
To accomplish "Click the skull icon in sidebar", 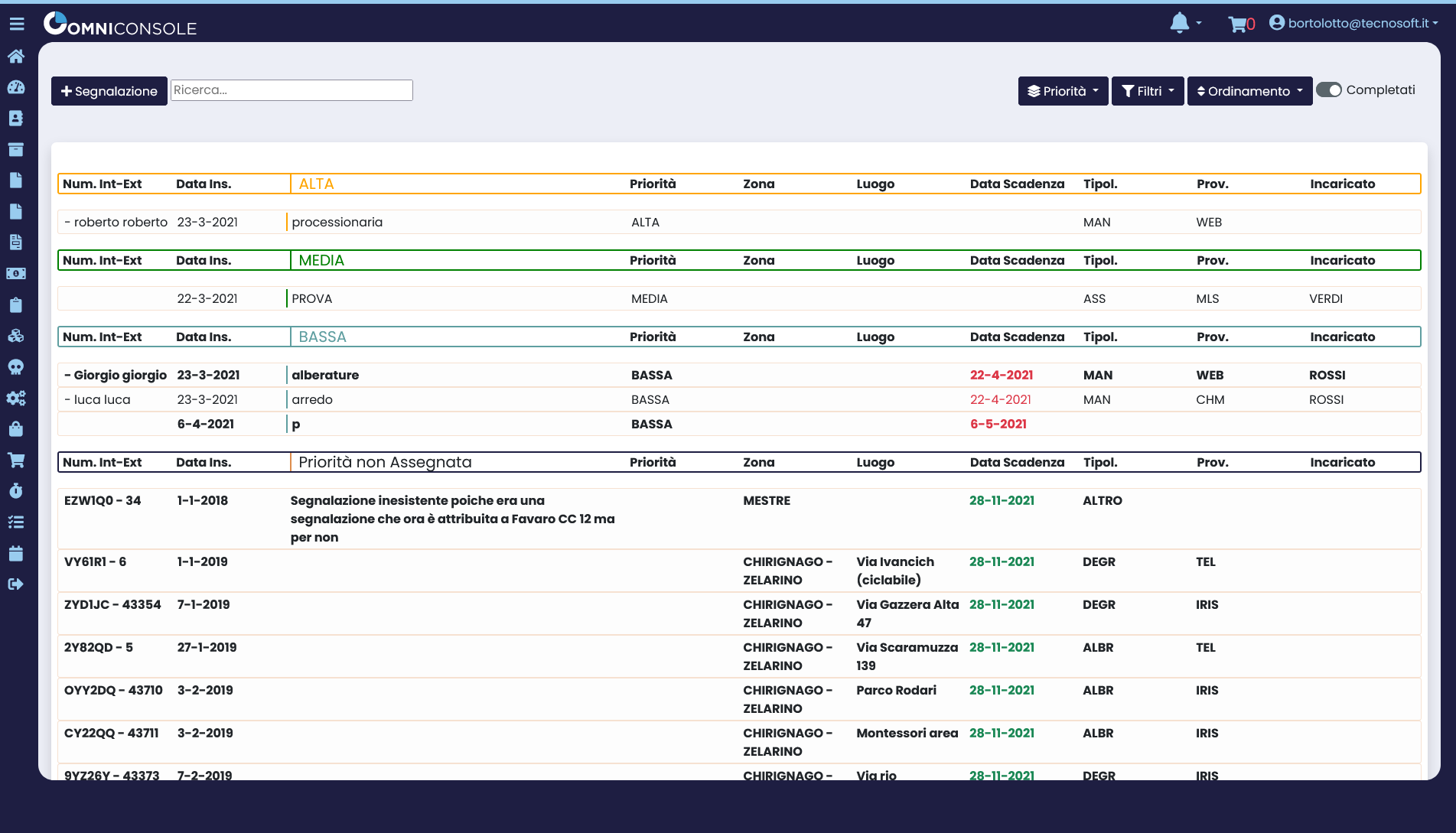I will click(x=16, y=367).
